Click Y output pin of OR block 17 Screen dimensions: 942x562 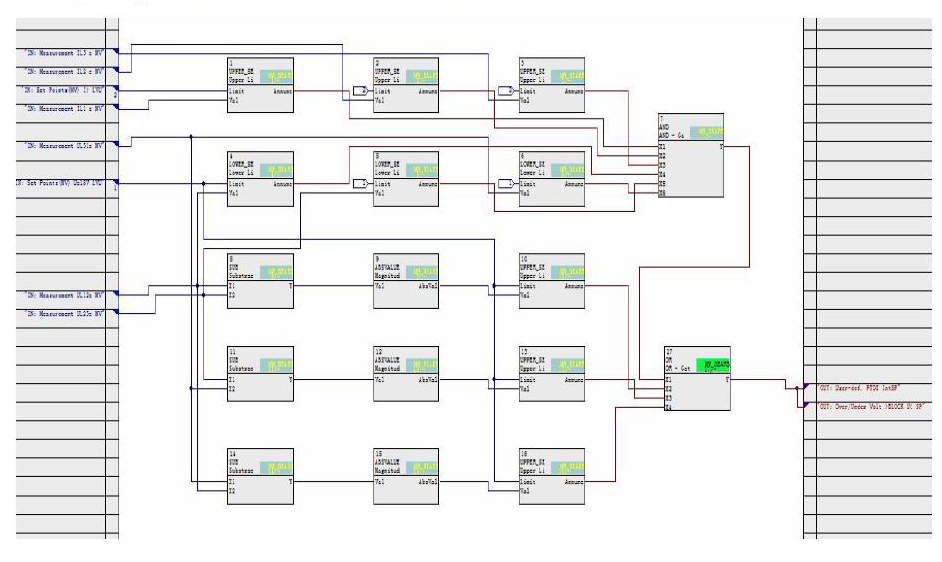[x=728, y=380]
